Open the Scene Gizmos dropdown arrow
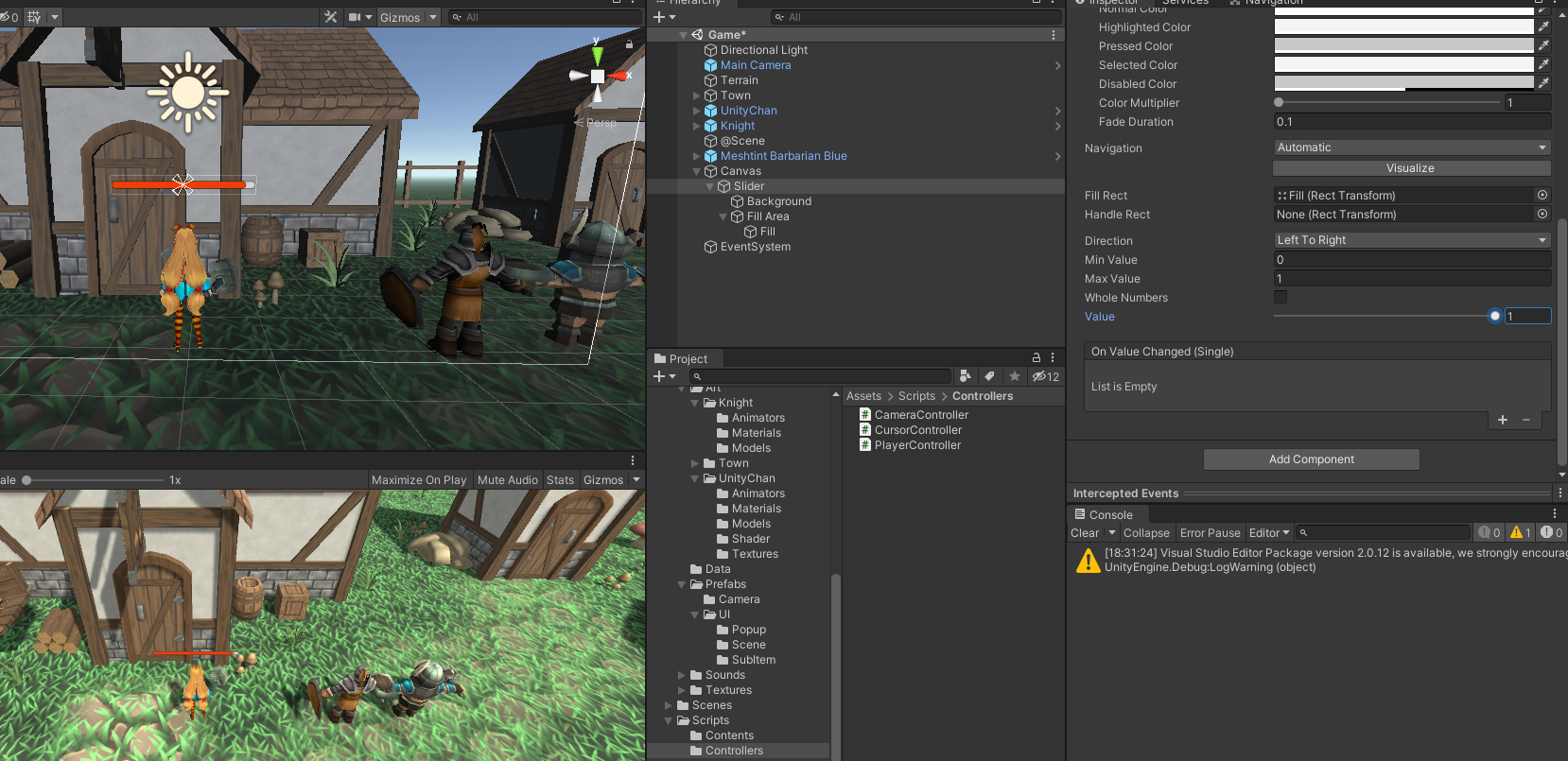The width and height of the screenshot is (1568, 761). point(433,17)
